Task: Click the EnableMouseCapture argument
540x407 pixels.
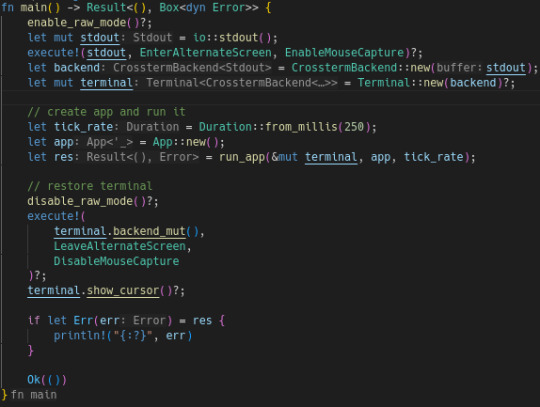Action: point(344,53)
